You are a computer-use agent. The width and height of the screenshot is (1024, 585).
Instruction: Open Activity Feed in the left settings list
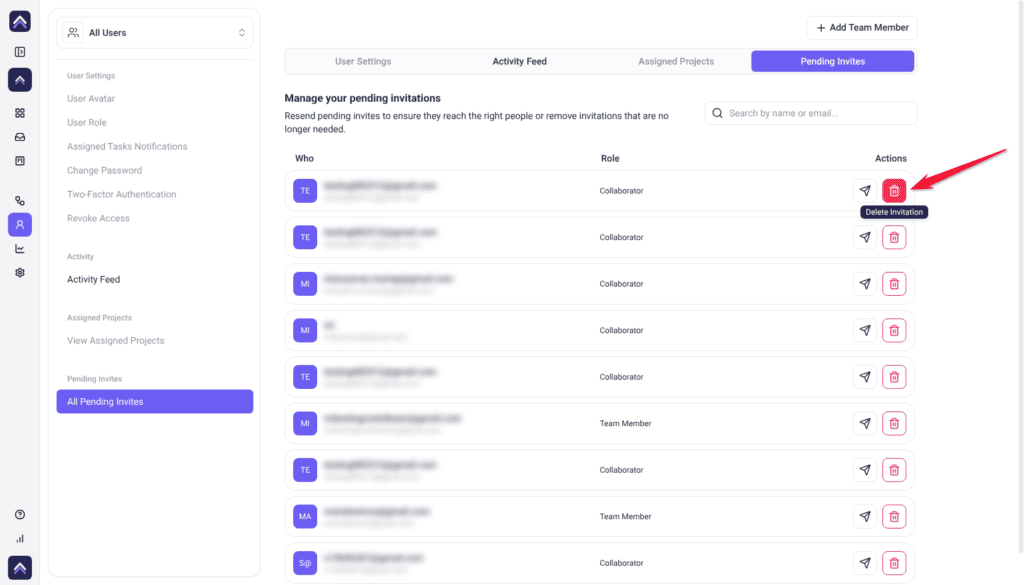pyautogui.click(x=93, y=279)
